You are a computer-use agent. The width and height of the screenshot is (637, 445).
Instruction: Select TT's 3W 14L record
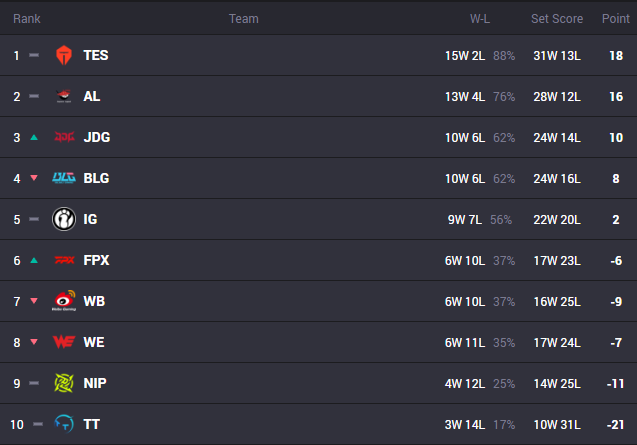(465, 425)
